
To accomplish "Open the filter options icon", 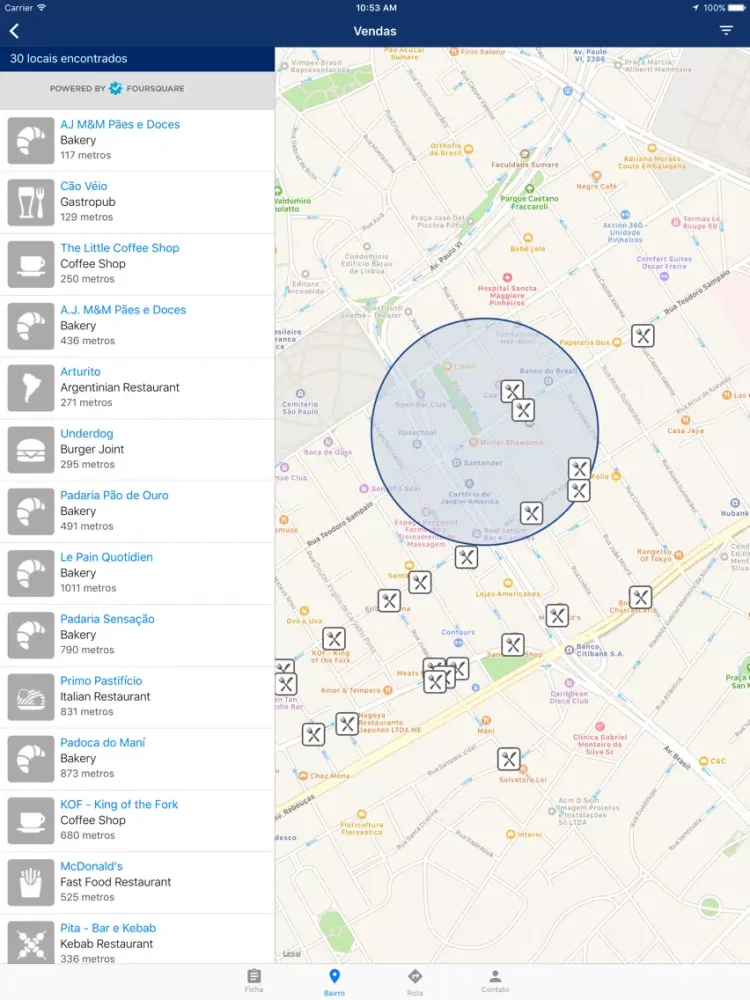I will point(726,31).
